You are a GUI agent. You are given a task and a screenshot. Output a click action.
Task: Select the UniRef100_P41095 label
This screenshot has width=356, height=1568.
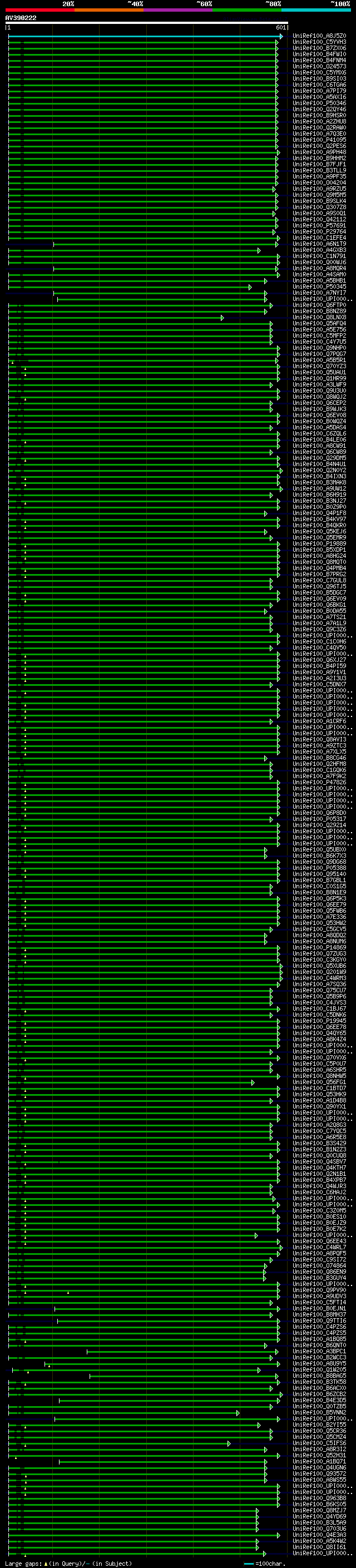(x=319, y=140)
